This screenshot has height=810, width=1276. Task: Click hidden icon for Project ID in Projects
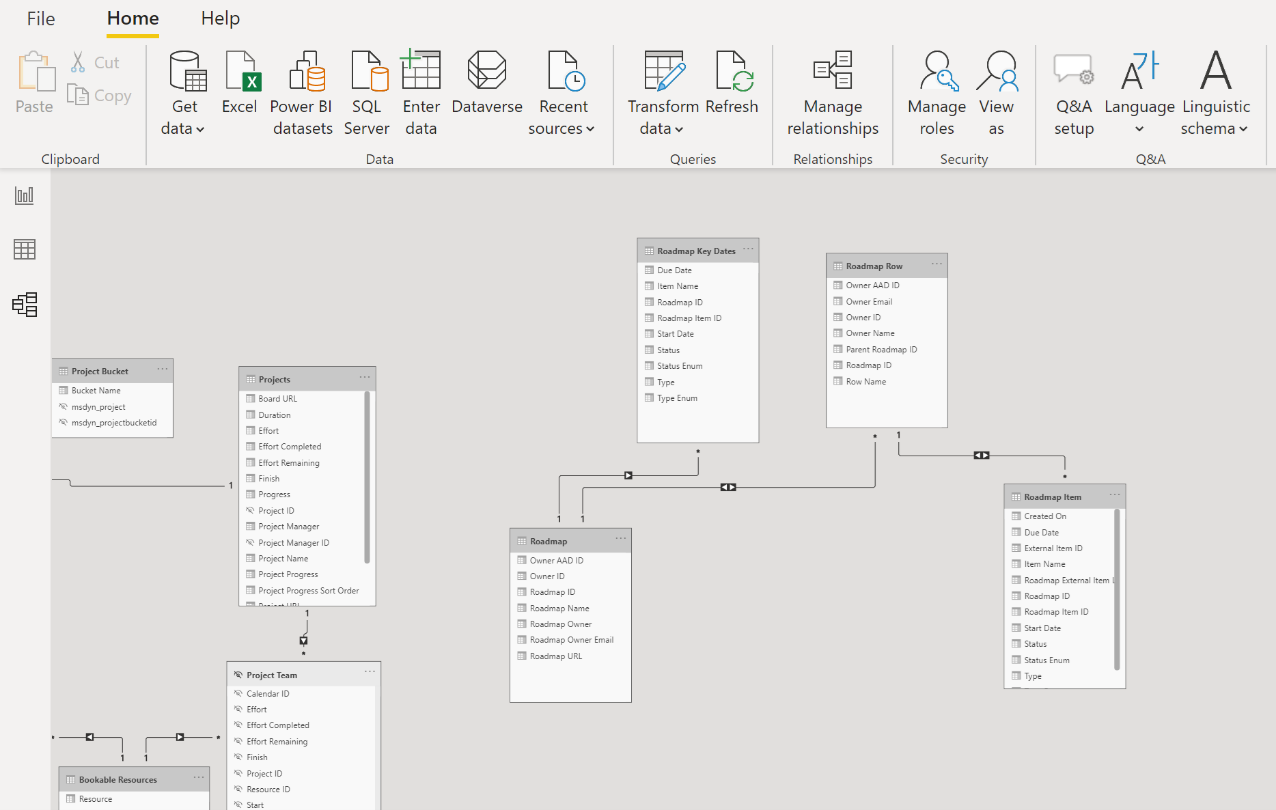tap(251, 511)
